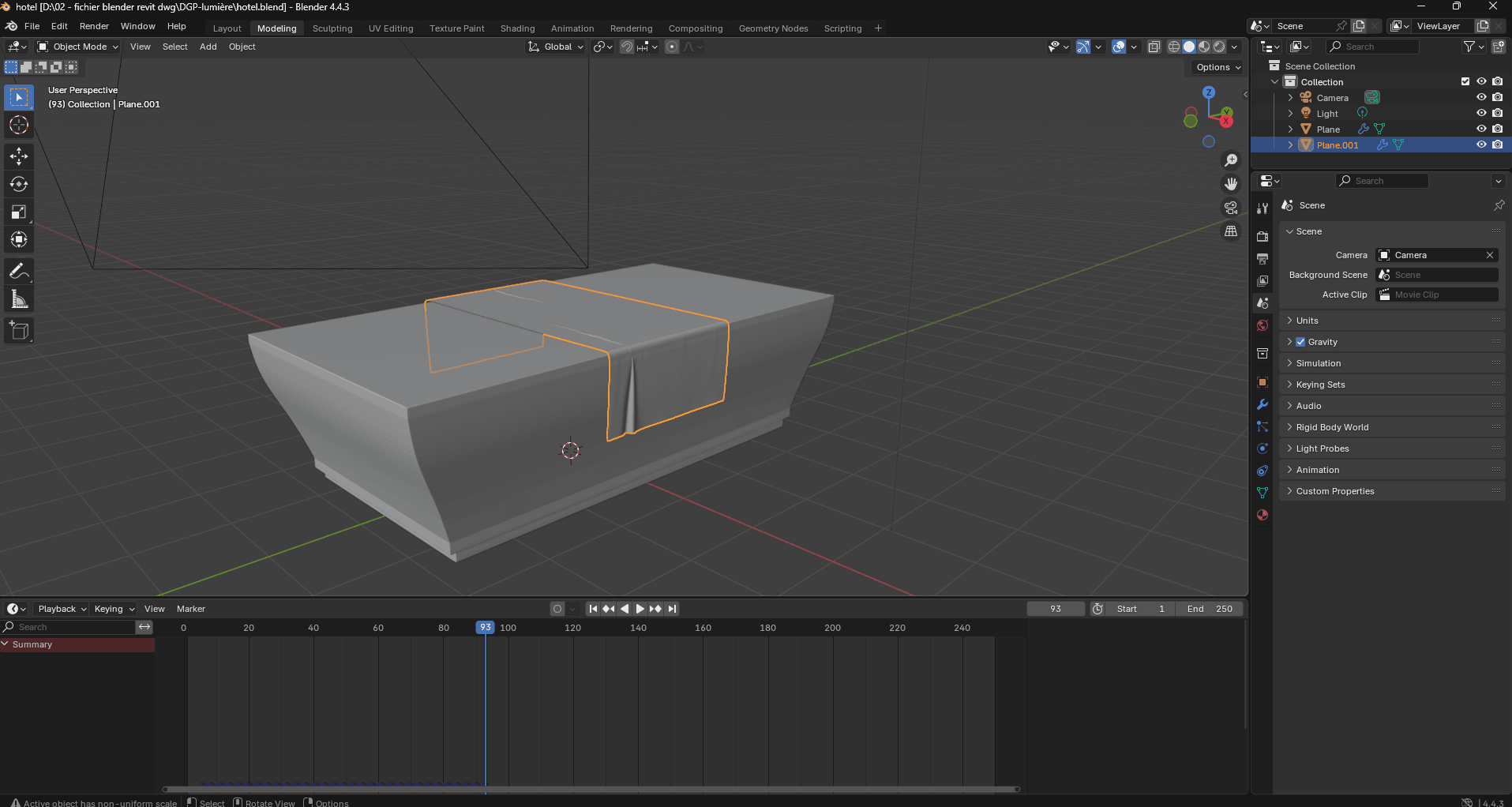The width and height of the screenshot is (1512, 807).
Task: Pick the Transform tool
Action: tap(19, 239)
